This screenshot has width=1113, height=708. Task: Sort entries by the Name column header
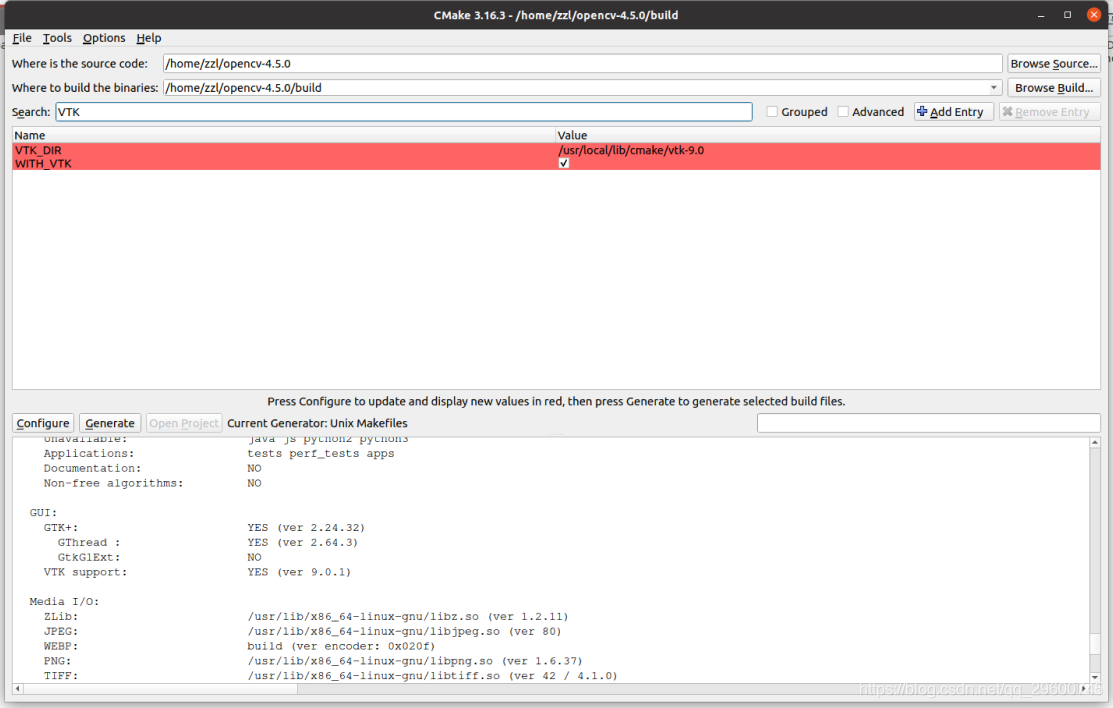(x=283, y=135)
